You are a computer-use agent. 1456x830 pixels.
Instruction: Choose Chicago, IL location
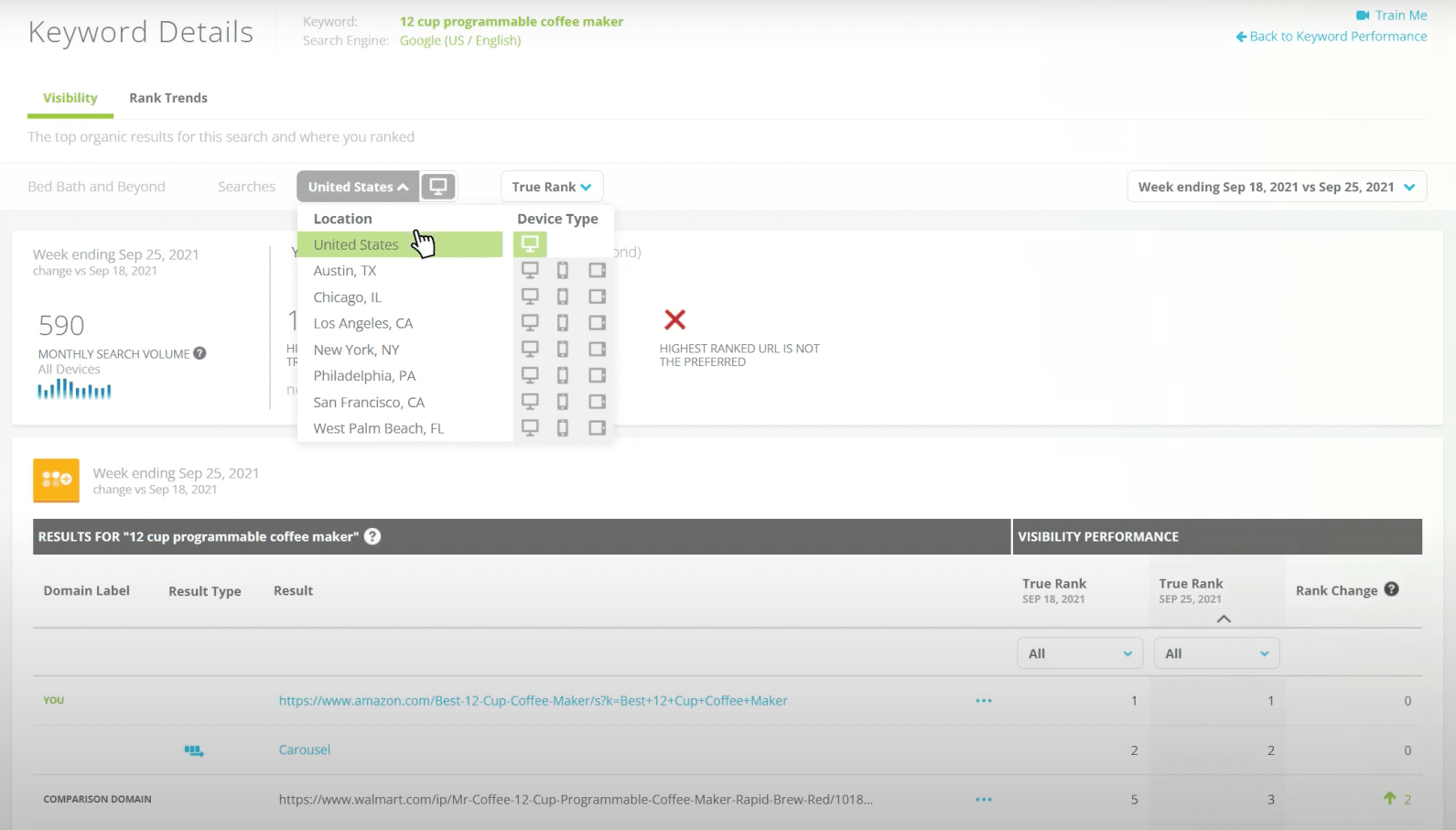click(348, 297)
